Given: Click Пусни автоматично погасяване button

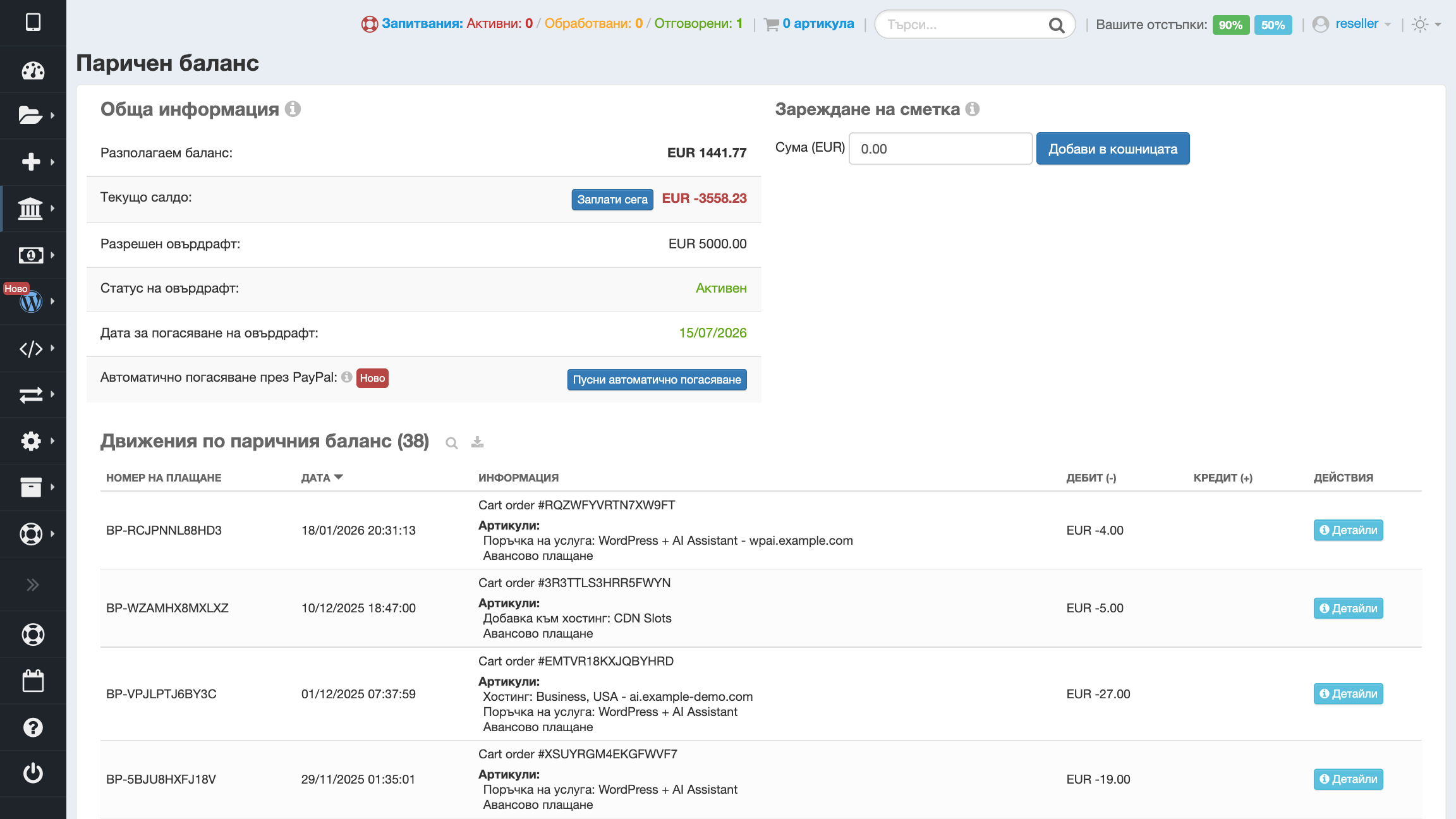Looking at the screenshot, I should [657, 380].
